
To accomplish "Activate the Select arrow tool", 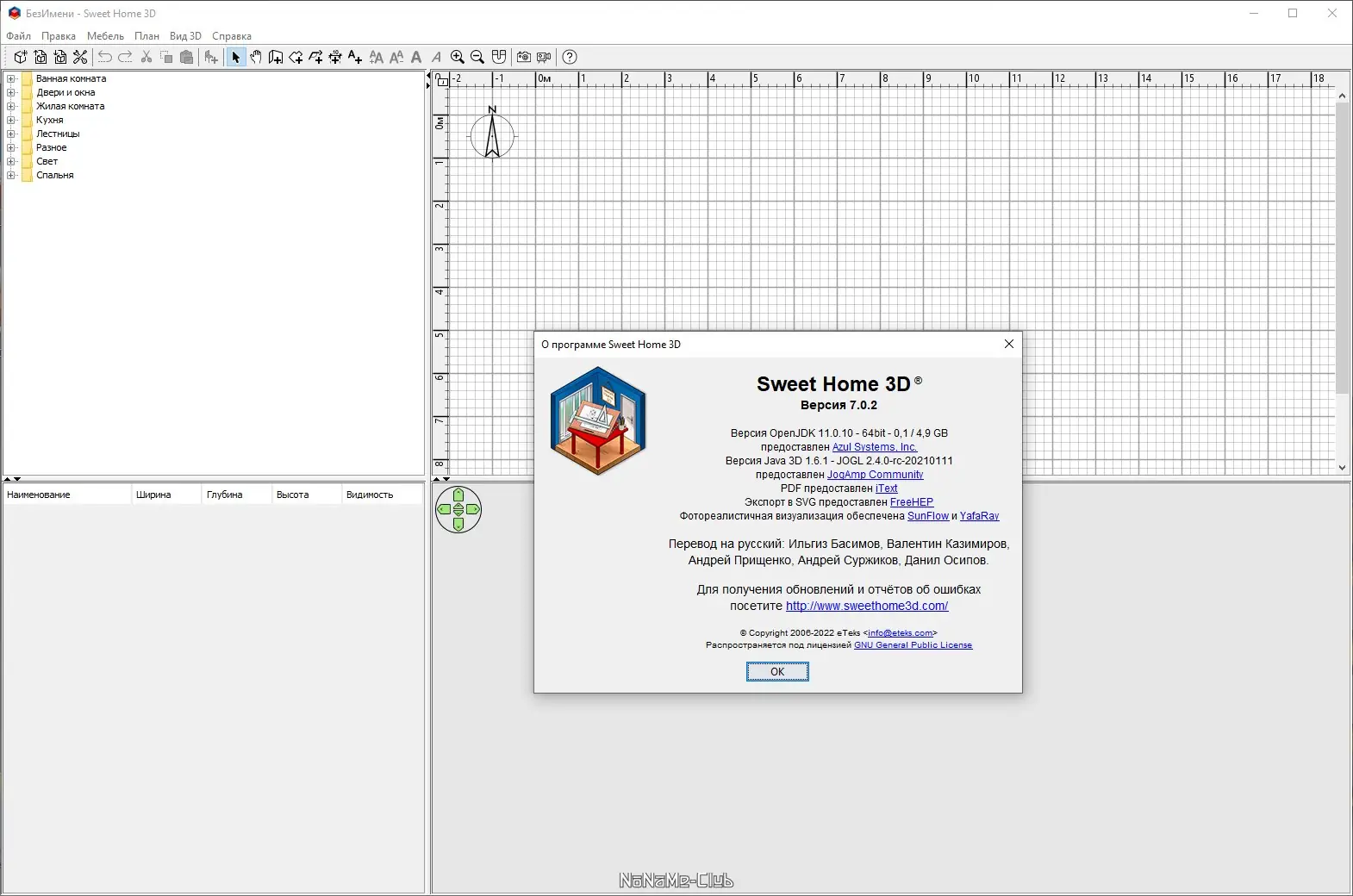I will click(235, 57).
